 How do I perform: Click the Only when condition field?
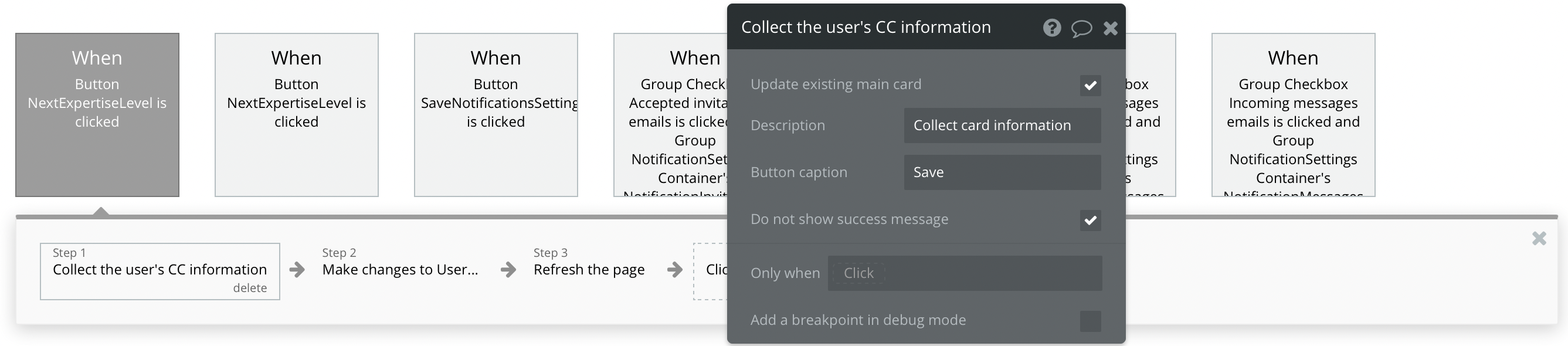964,273
